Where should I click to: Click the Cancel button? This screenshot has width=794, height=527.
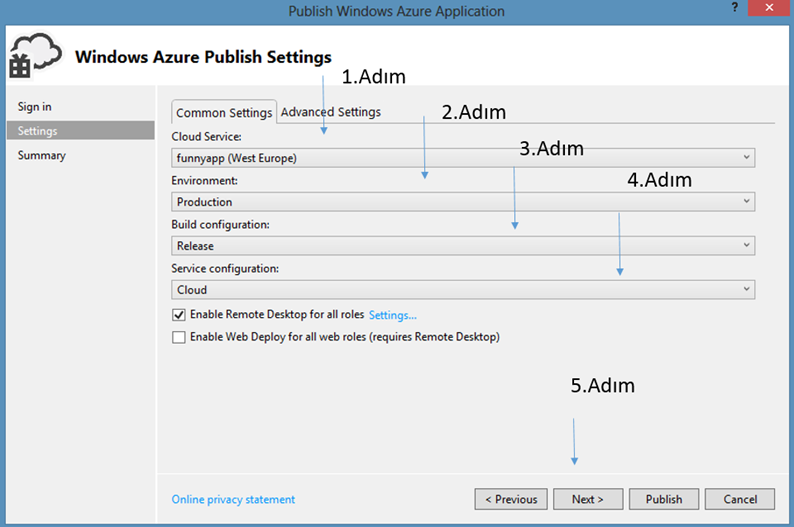(x=740, y=499)
